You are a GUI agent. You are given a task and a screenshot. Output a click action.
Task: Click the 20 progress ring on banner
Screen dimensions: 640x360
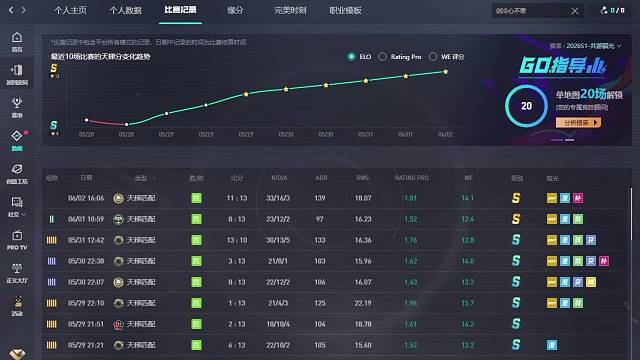tap(527, 106)
